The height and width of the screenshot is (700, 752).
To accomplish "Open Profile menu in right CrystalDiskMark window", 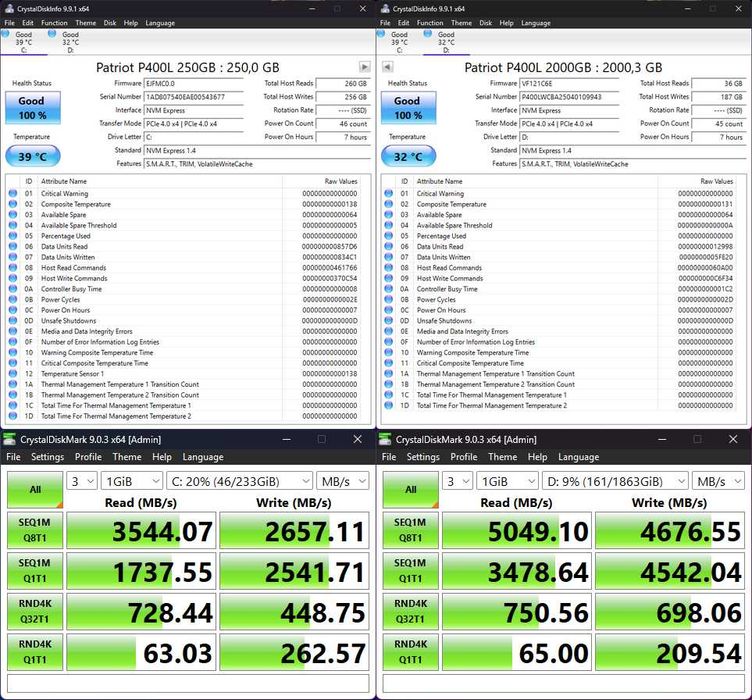I will pyautogui.click(x=464, y=457).
